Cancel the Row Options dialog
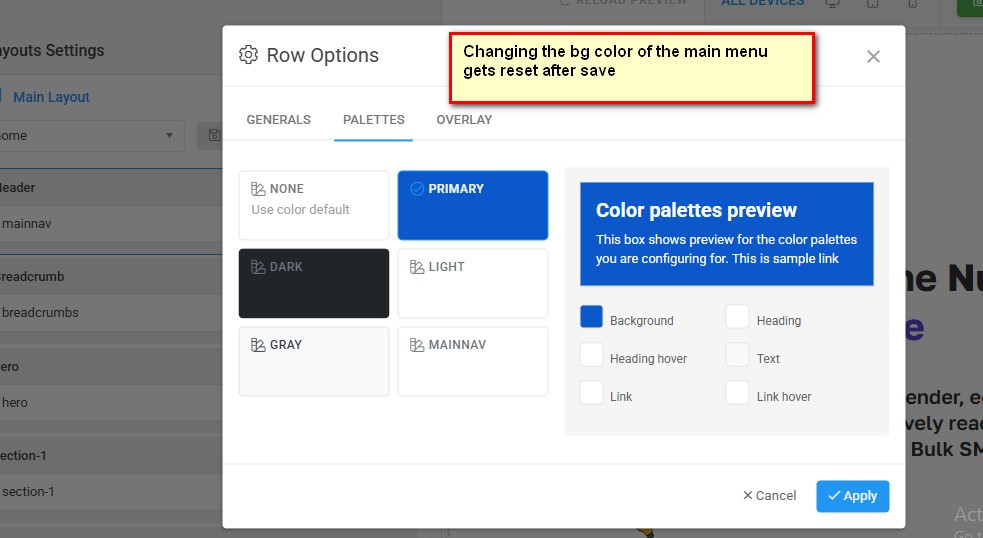This screenshot has height=538, width=983. point(769,496)
